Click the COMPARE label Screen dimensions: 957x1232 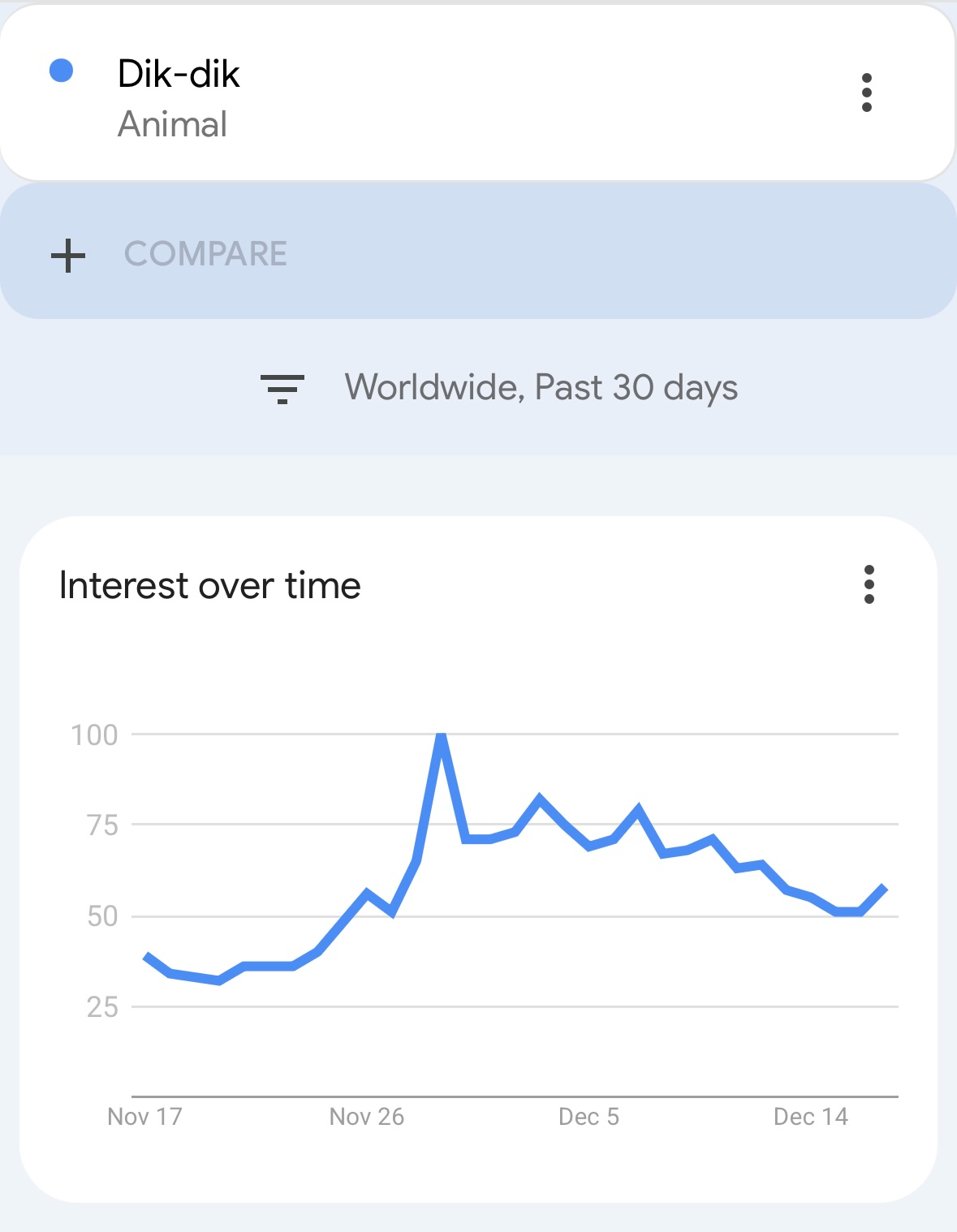point(205,254)
